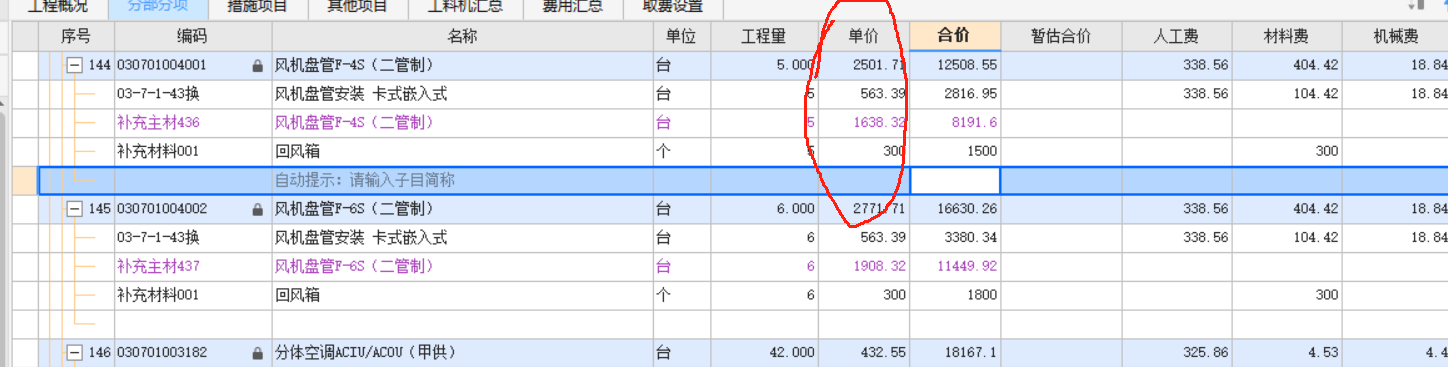The width and height of the screenshot is (1448, 367).
Task: Click total price 12508.55
Action: pos(968,66)
